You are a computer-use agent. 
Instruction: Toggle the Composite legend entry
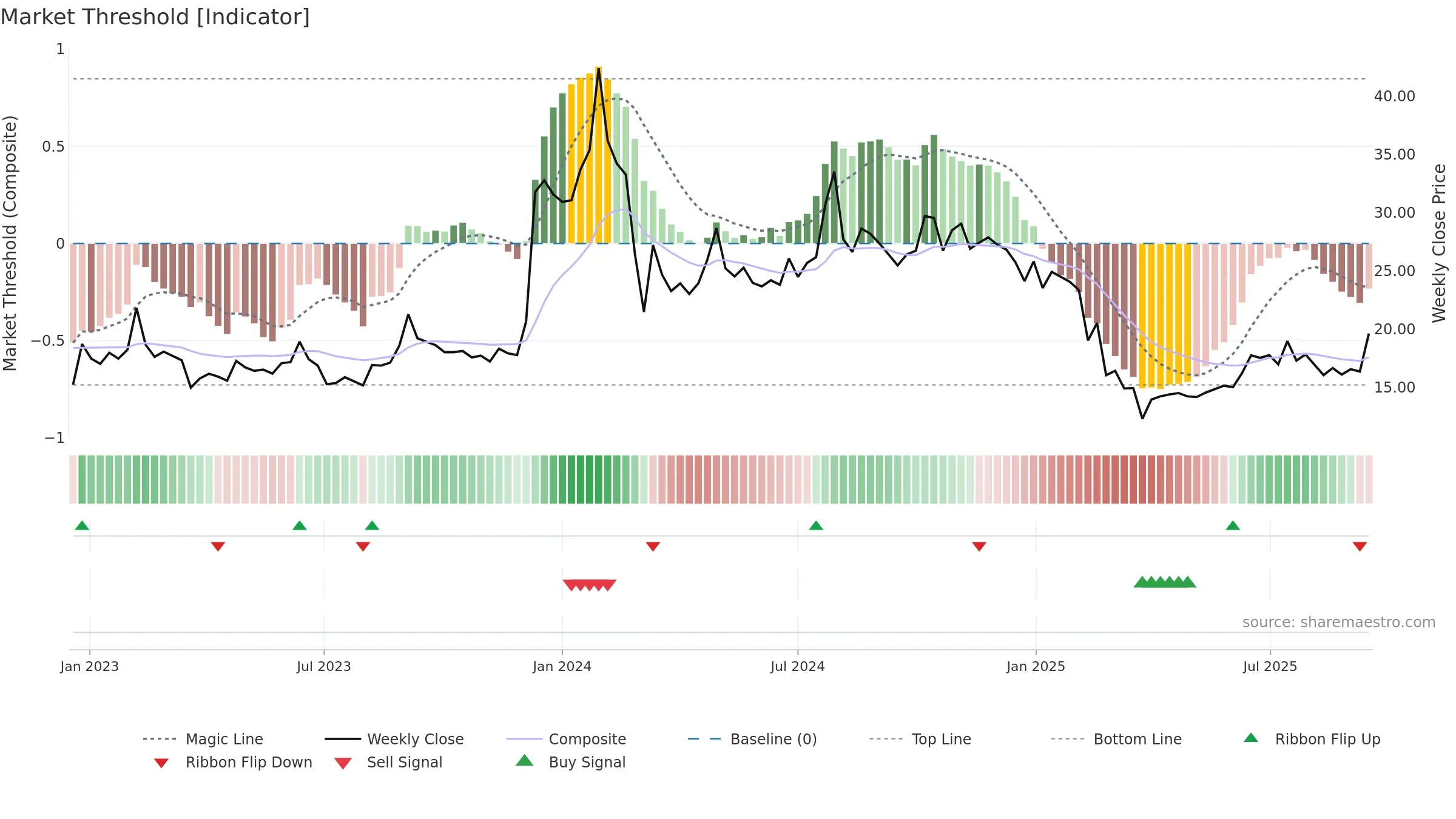pos(566,739)
